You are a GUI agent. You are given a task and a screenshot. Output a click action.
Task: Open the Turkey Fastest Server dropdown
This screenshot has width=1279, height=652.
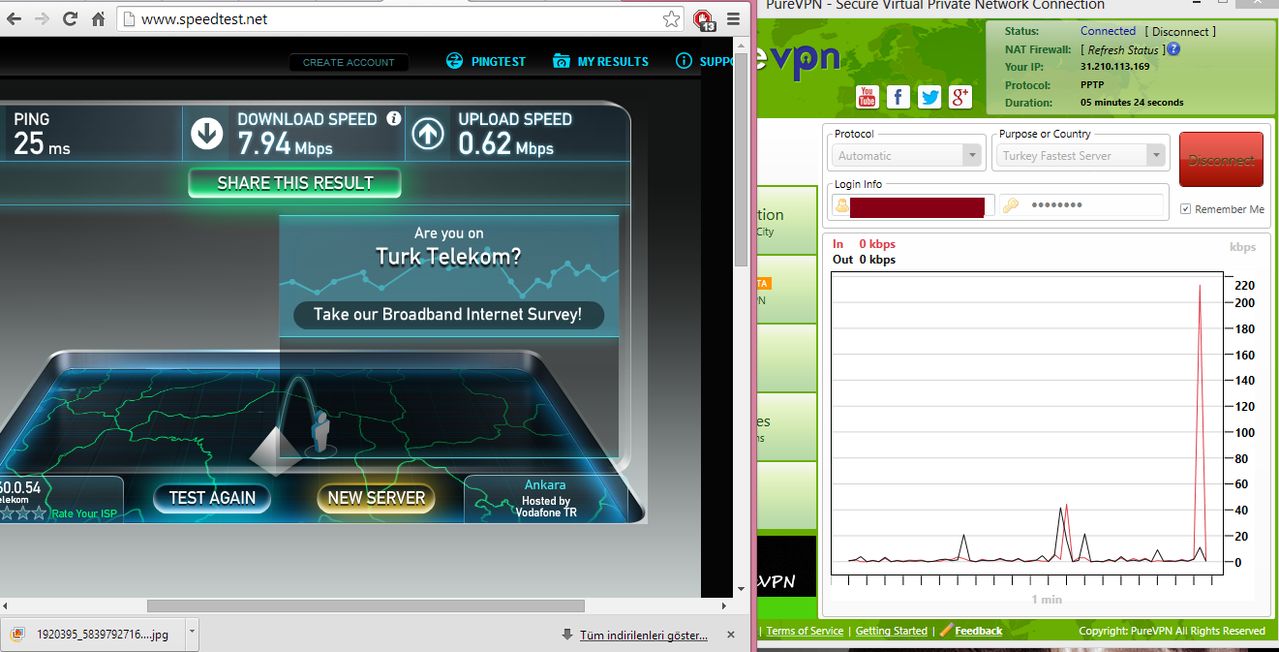(1156, 156)
